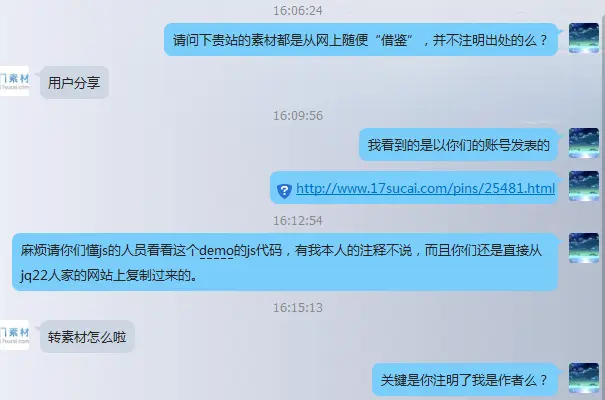Click avatar beside 关键是你注明了我是作者么
Screen dimensions: 605x400
point(584,378)
